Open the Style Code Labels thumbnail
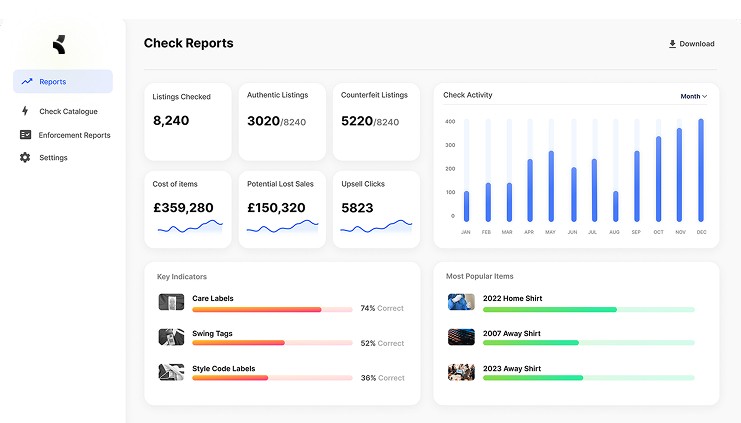Viewport: 741px width, 423px height. (171, 372)
